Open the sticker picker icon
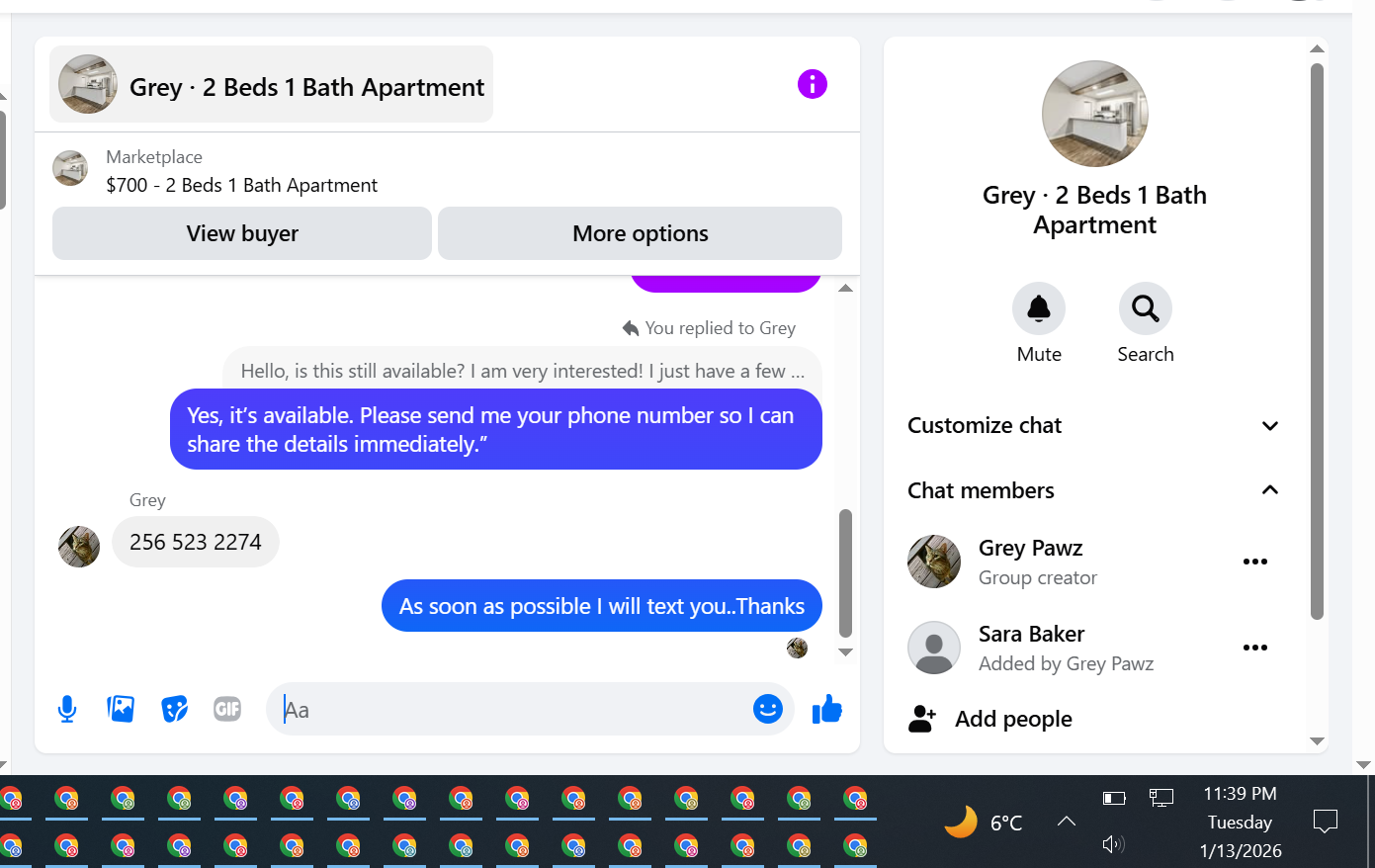Screen dimensions: 1375x868 [x=174, y=709]
